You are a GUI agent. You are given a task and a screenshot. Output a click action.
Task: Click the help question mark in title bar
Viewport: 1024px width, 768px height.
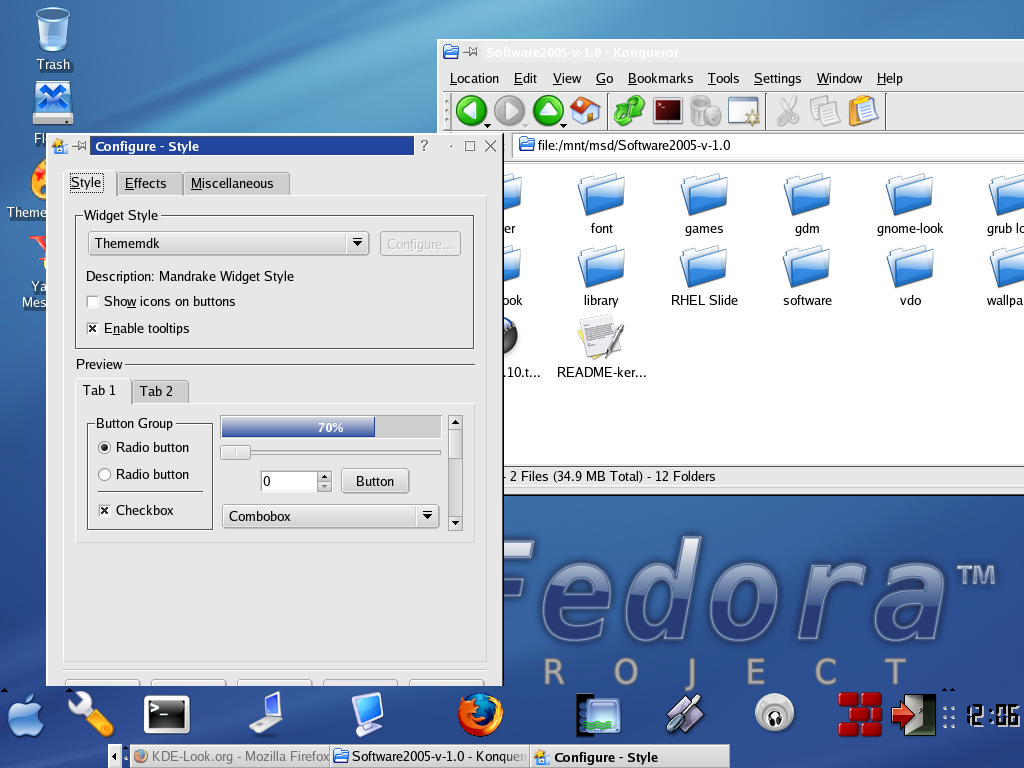424,146
